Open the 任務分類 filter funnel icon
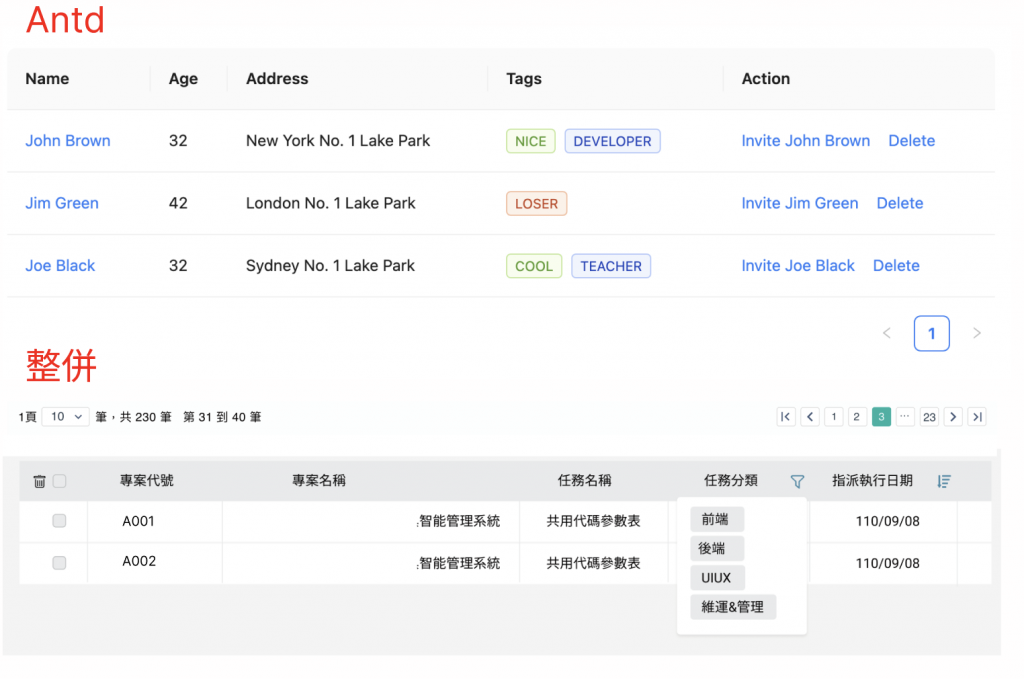1024x679 pixels. pos(797,481)
